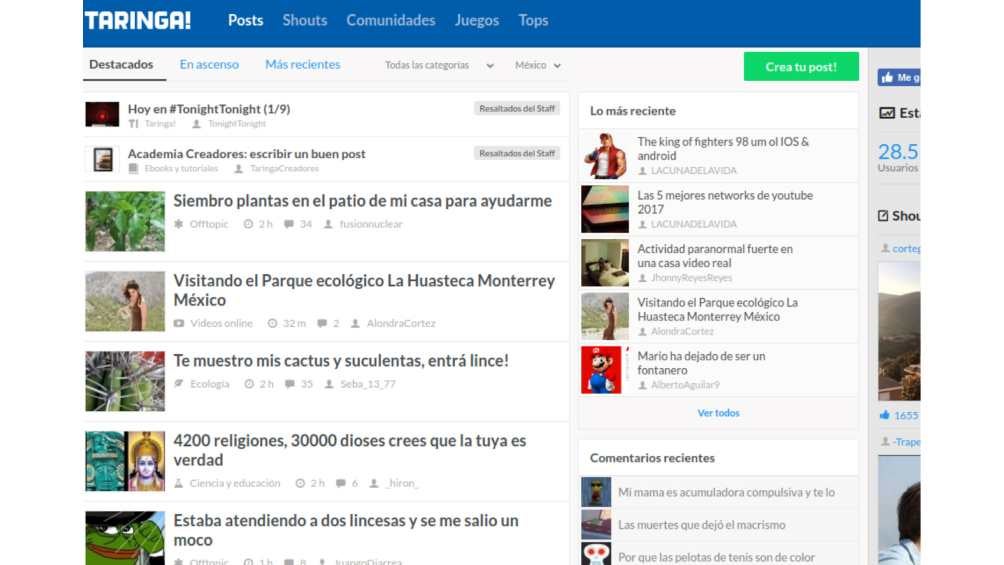The height and width of the screenshot is (565, 1004).
Task: Click user icon beside fusionnuclear
Action: pyautogui.click(x=328, y=224)
